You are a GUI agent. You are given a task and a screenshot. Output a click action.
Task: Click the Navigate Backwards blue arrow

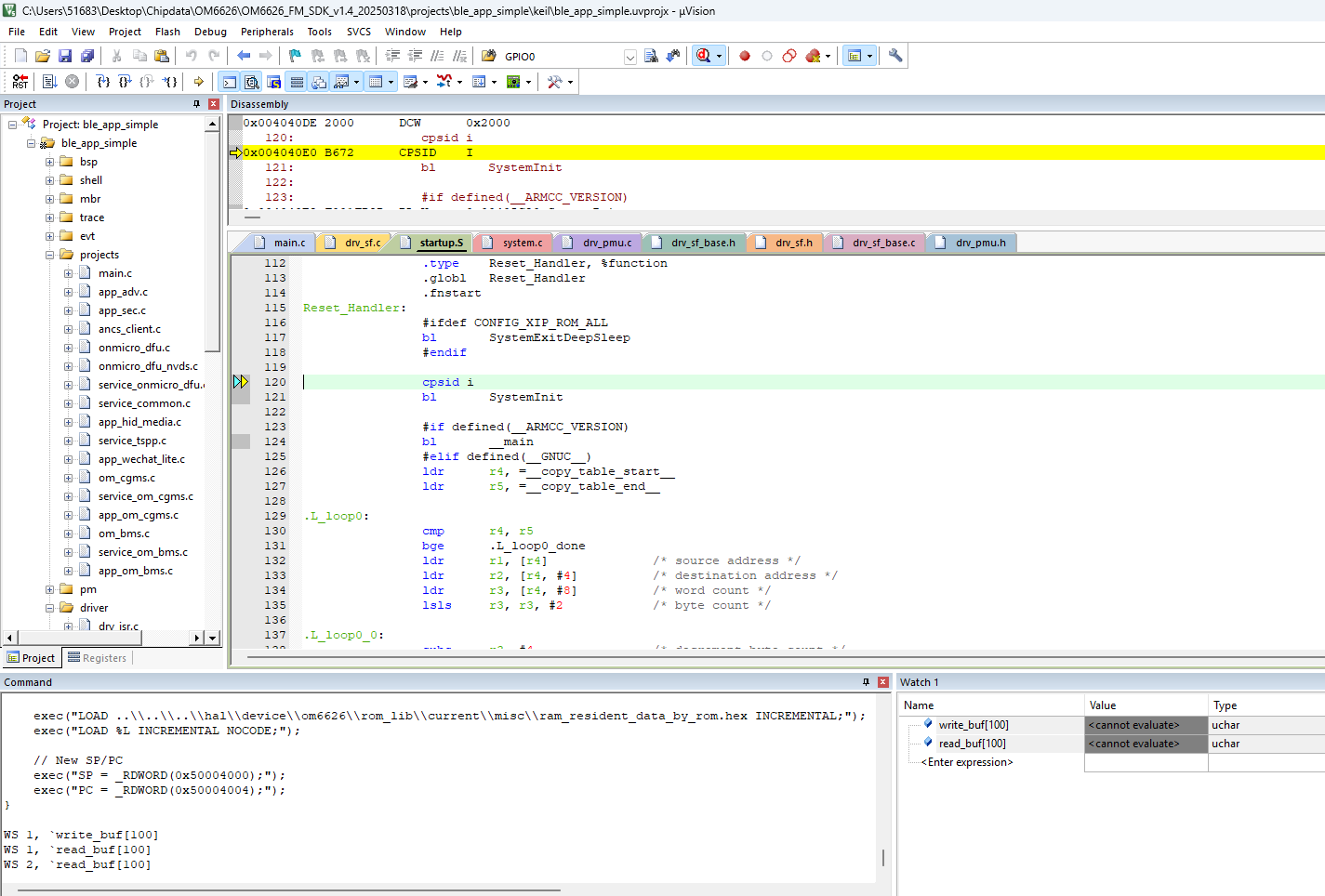pyautogui.click(x=244, y=56)
